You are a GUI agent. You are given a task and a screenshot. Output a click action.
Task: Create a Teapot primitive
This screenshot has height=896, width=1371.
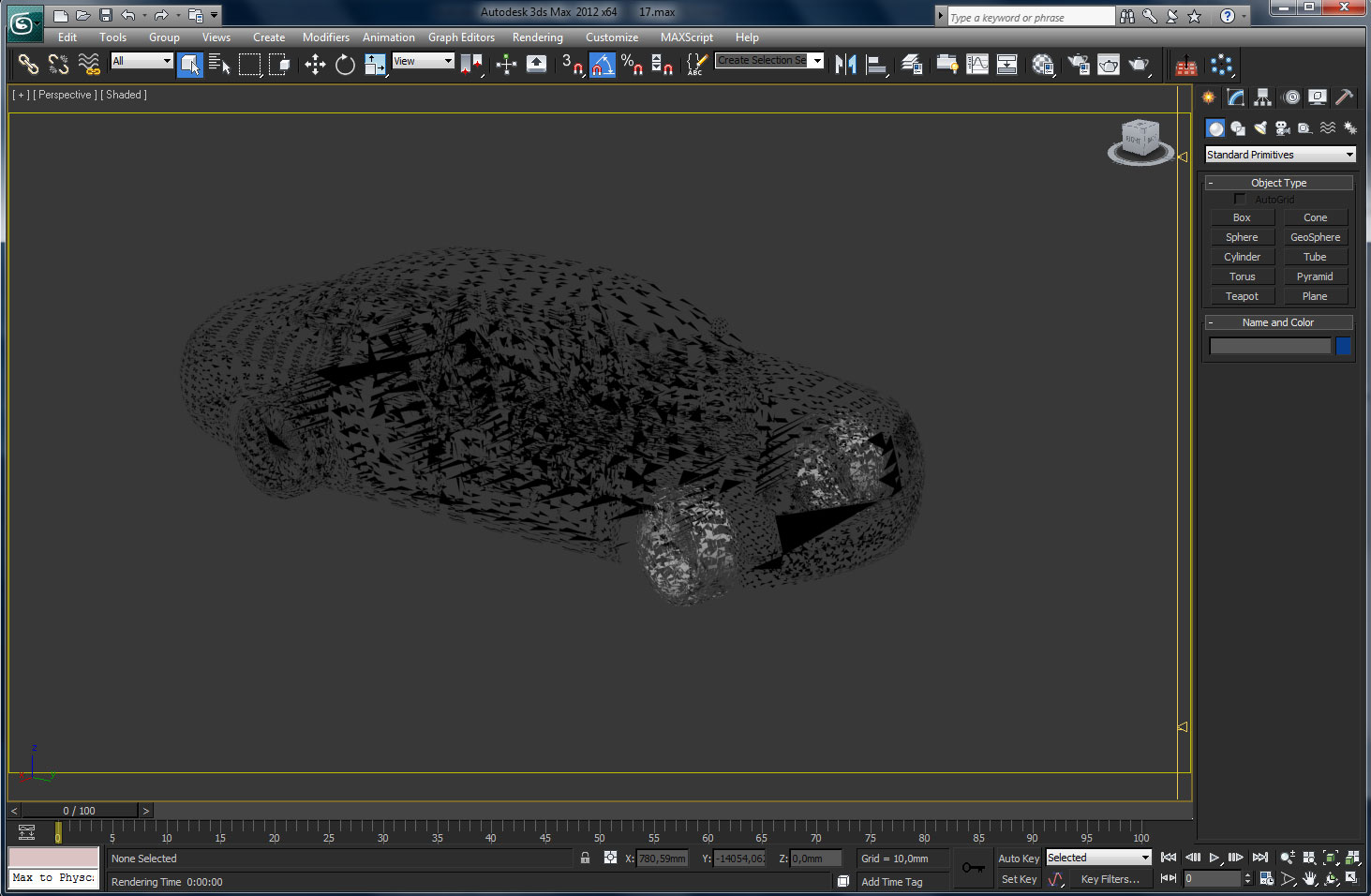[x=1242, y=296]
